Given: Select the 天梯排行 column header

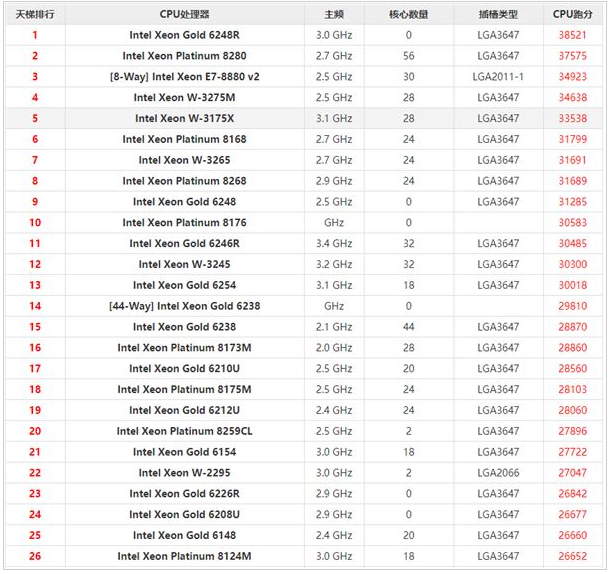Looking at the screenshot, I should (35, 14).
